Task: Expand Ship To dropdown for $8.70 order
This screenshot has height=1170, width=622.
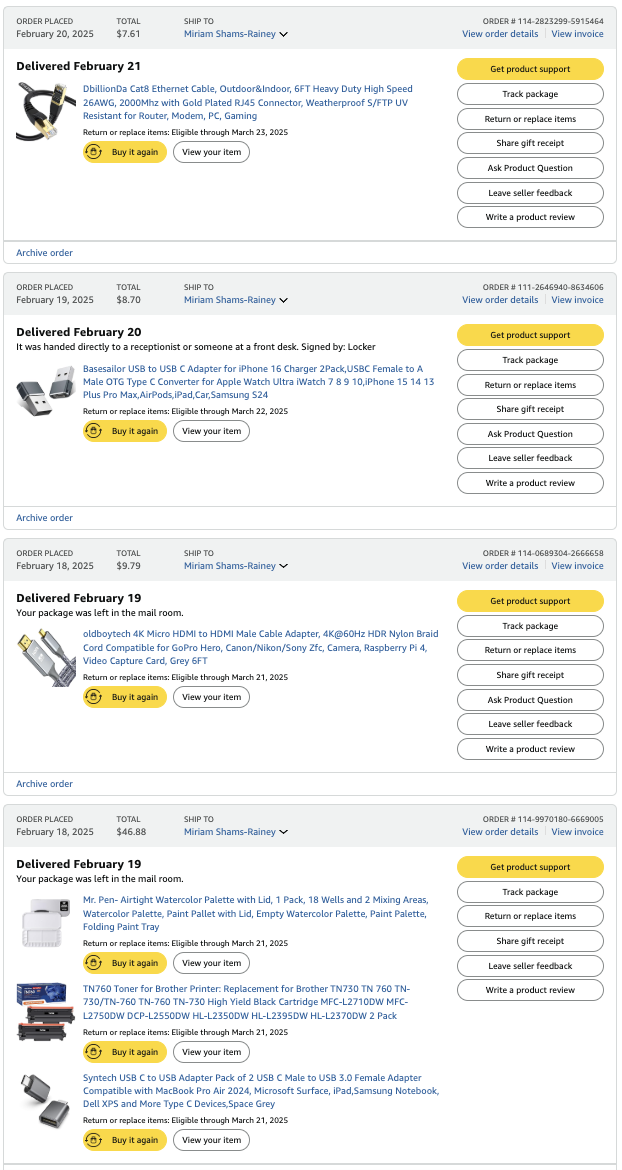Action: click(x=236, y=300)
